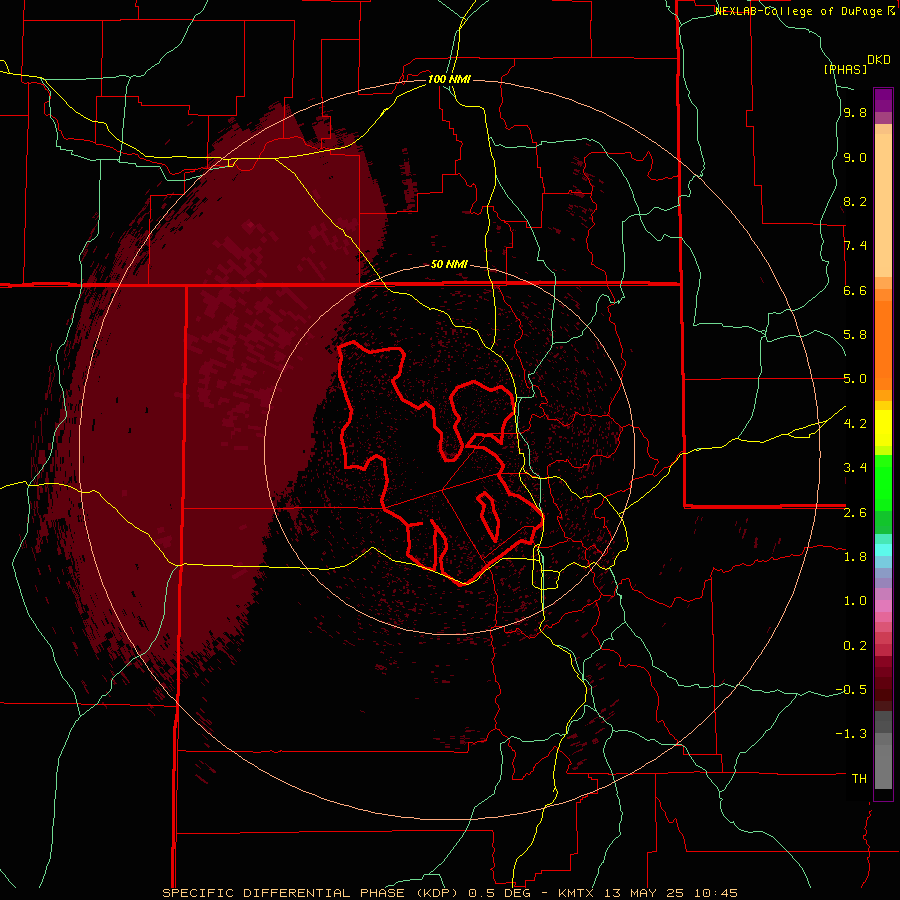Click the 4.2 scale value
The image size is (900, 900).
click(855, 424)
